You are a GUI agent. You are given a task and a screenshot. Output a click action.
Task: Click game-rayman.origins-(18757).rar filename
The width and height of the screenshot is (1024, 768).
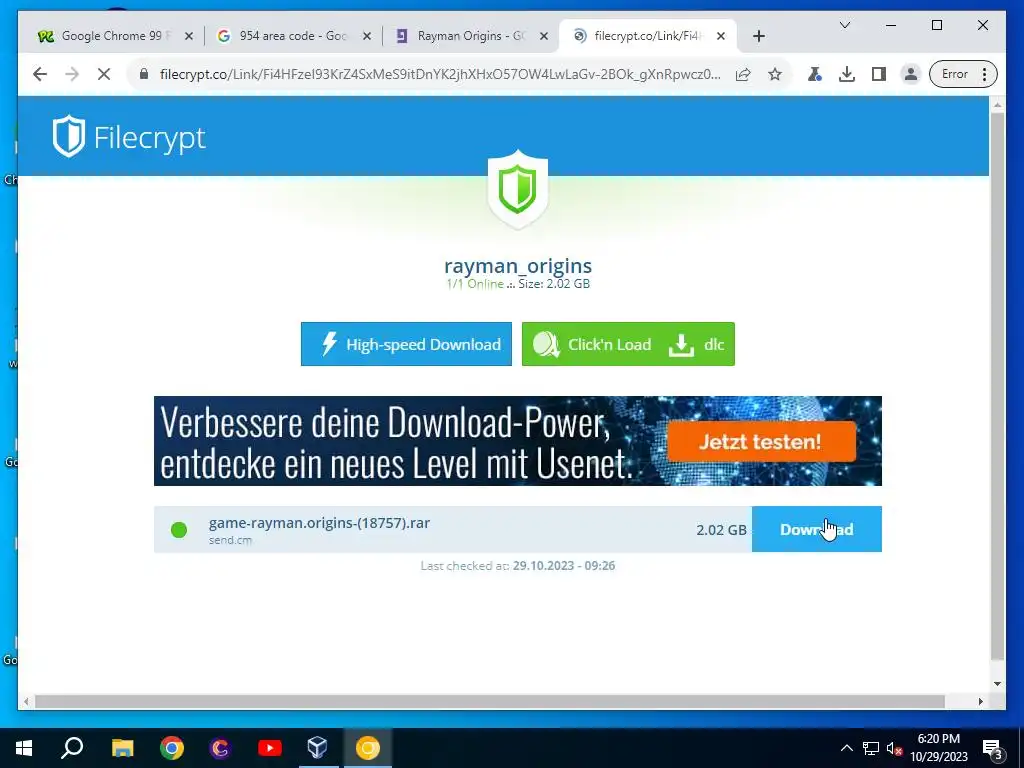click(319, 523)
